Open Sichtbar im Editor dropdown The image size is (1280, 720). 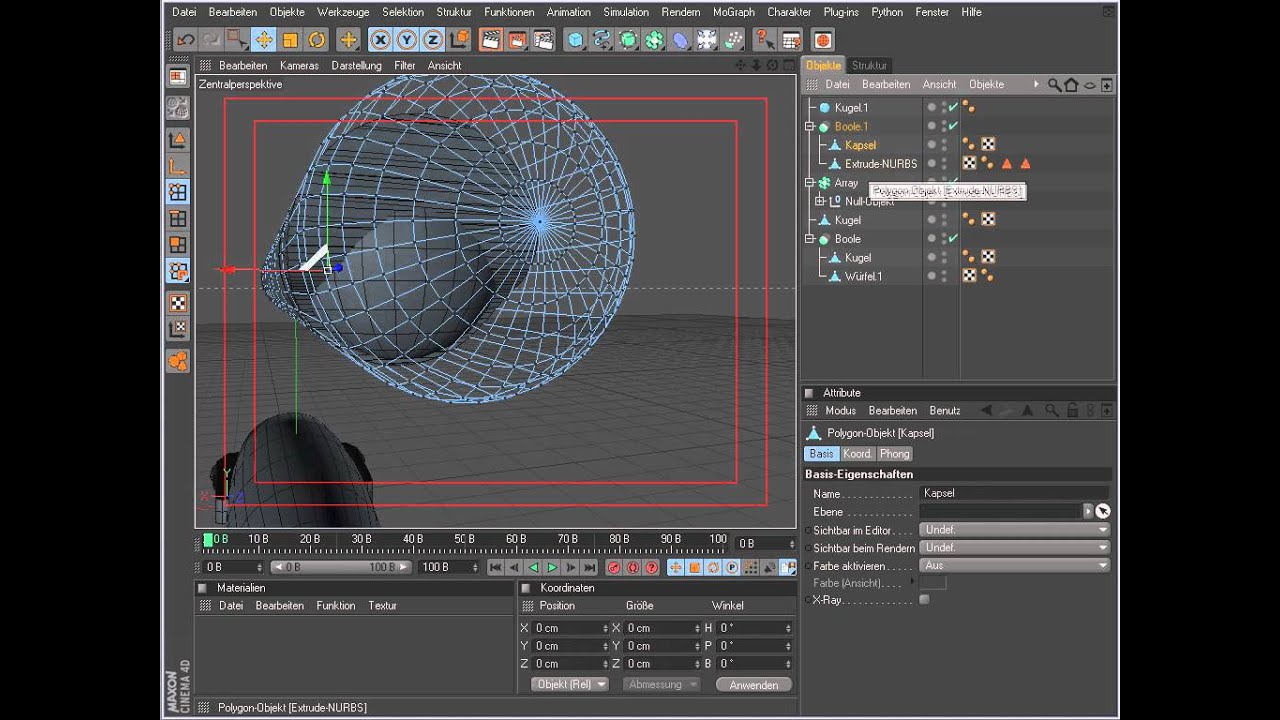pyautogui.click(x=1015, y=530)
